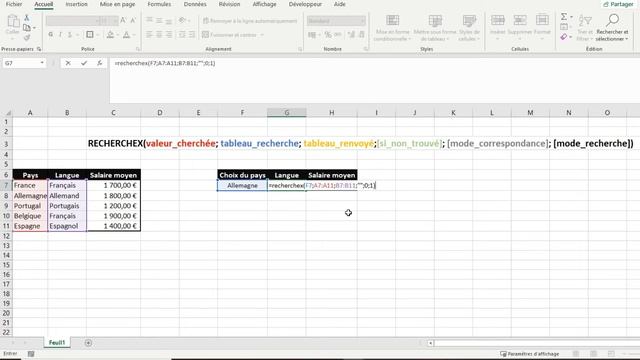This screenshot has width=640, height=360.
Task: Select cell containing 1 800,00 €
Action: tap(113, 196)
